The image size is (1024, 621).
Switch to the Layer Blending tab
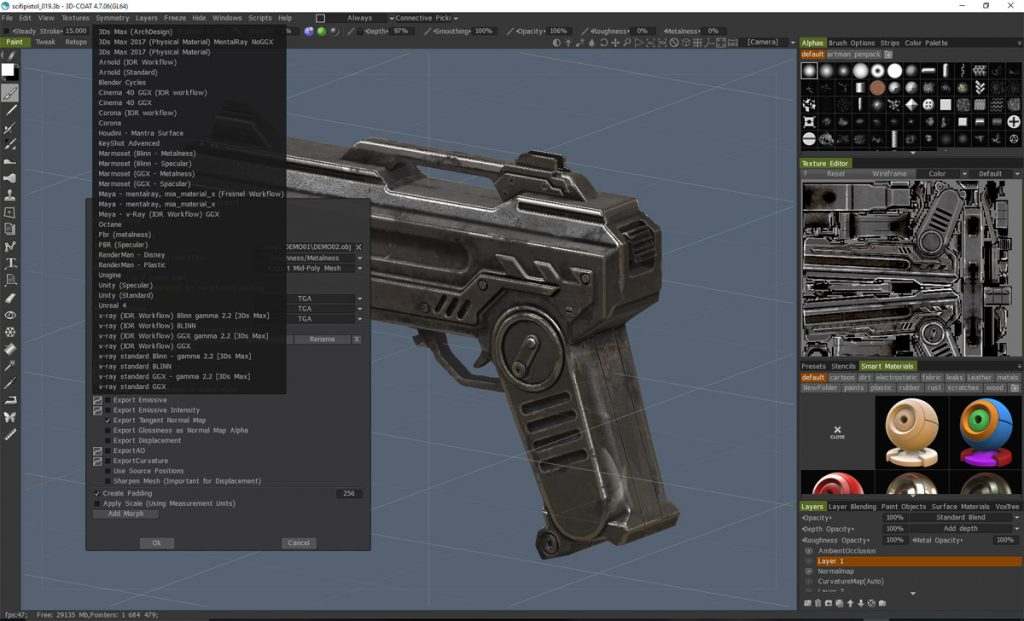coord(852,507)
